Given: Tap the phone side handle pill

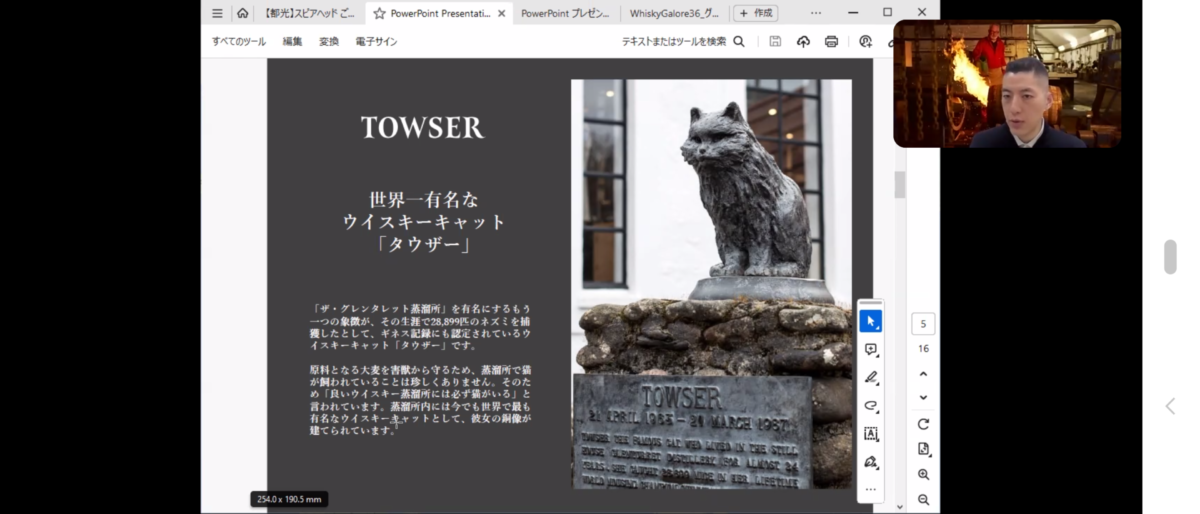Looking at the screenshot, I should tap(1170, 257).
